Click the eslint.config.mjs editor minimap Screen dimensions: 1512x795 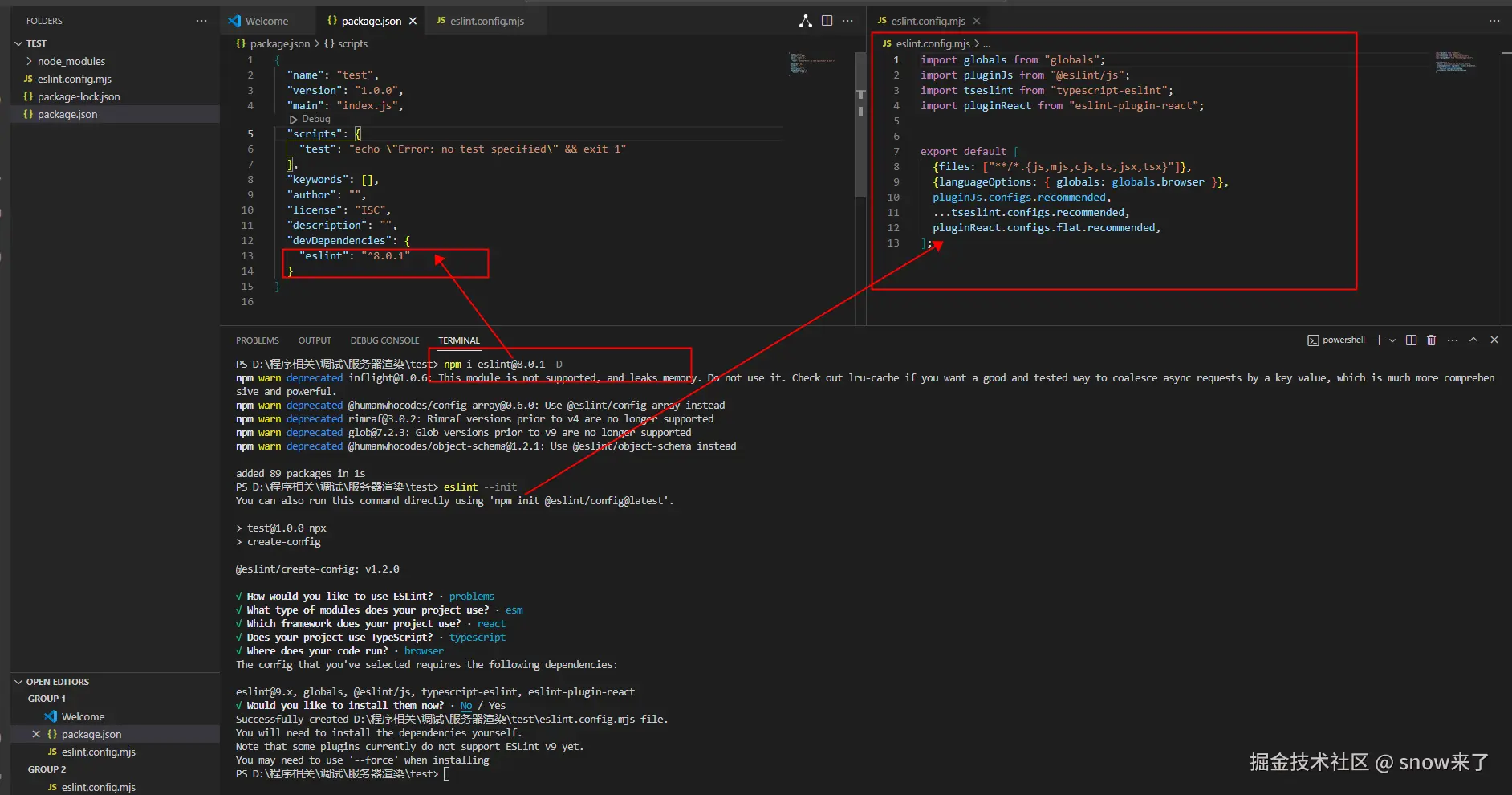pyautogui.click(x=1454, y=62)
